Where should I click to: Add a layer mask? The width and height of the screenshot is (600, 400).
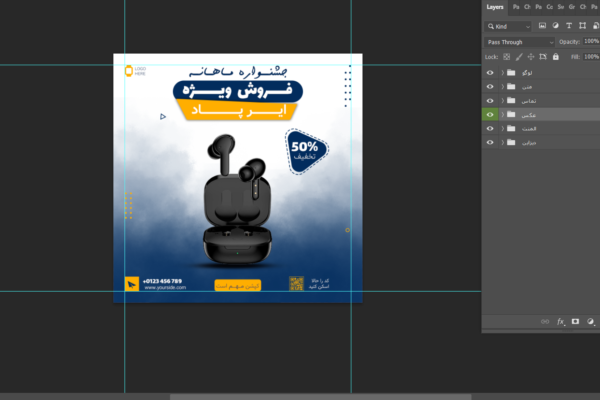[575, 322]
